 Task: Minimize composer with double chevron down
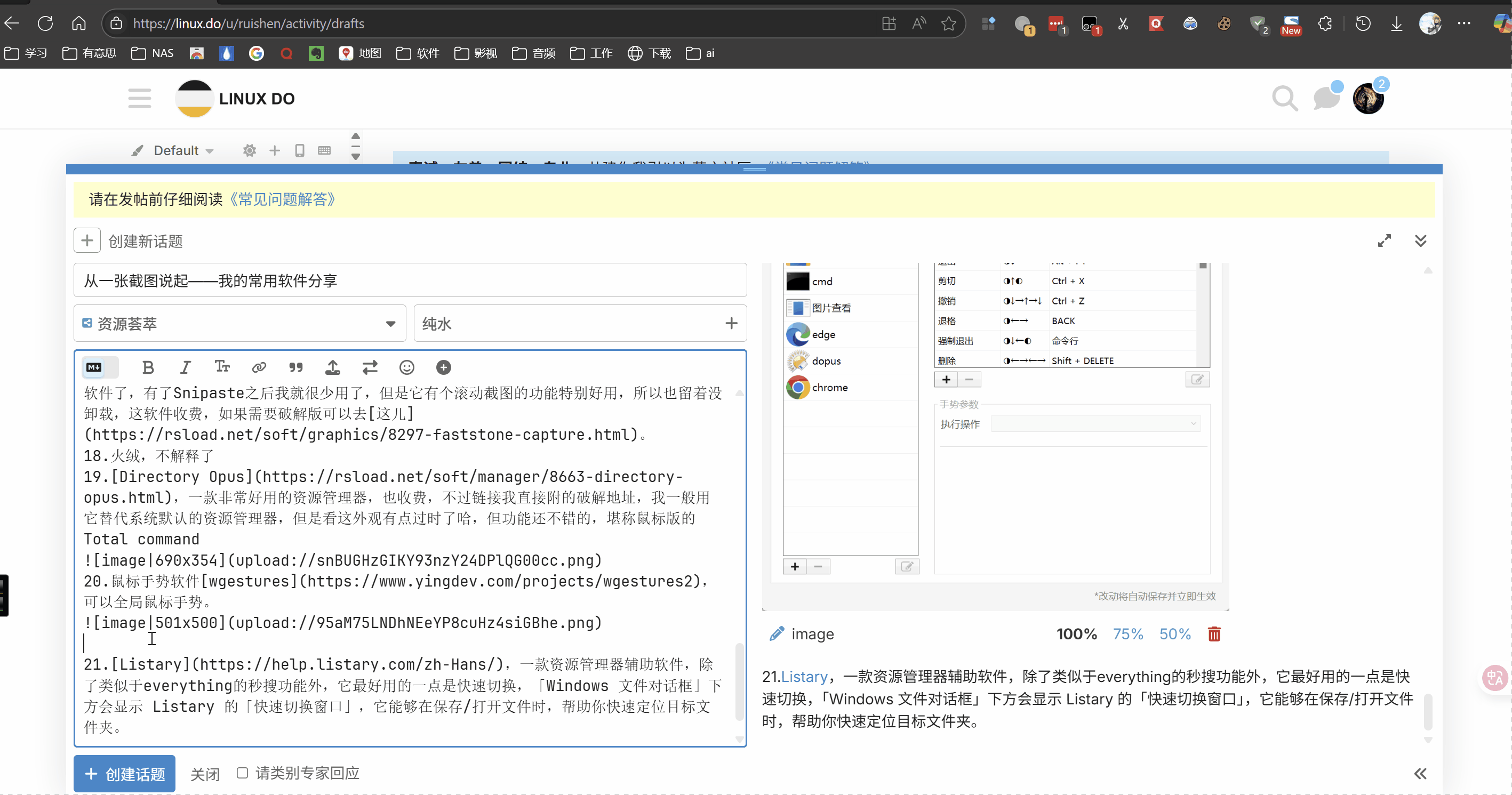point(1420,240)
